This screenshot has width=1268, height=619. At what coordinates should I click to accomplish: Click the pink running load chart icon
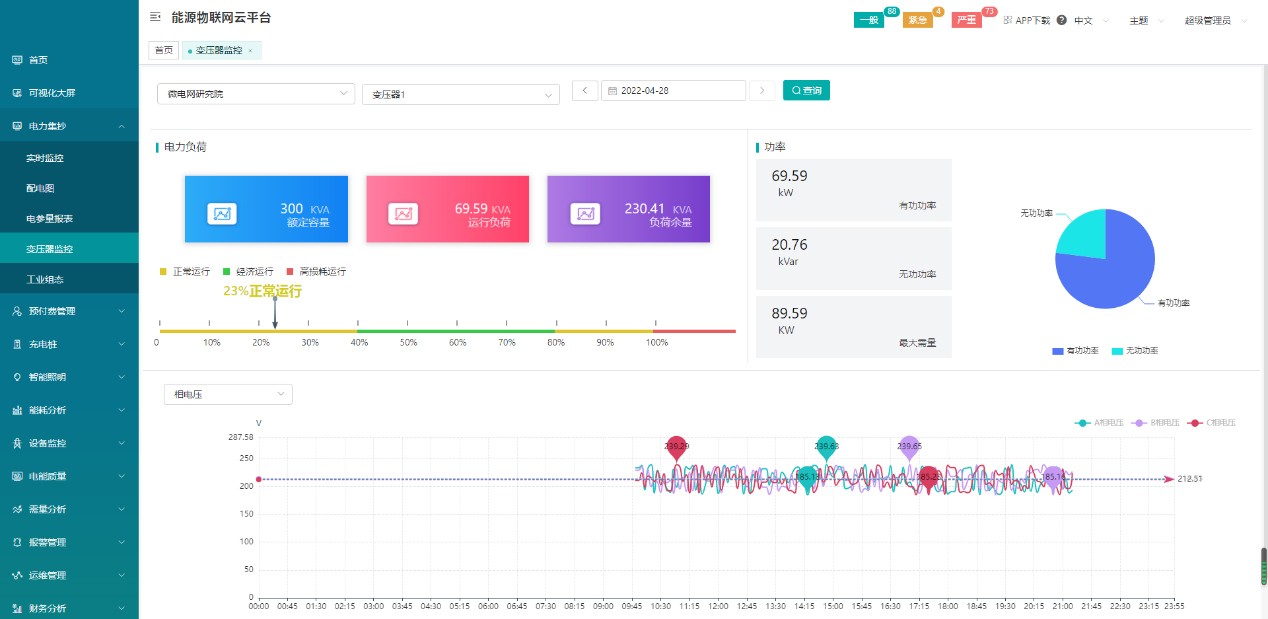point(403,213)
